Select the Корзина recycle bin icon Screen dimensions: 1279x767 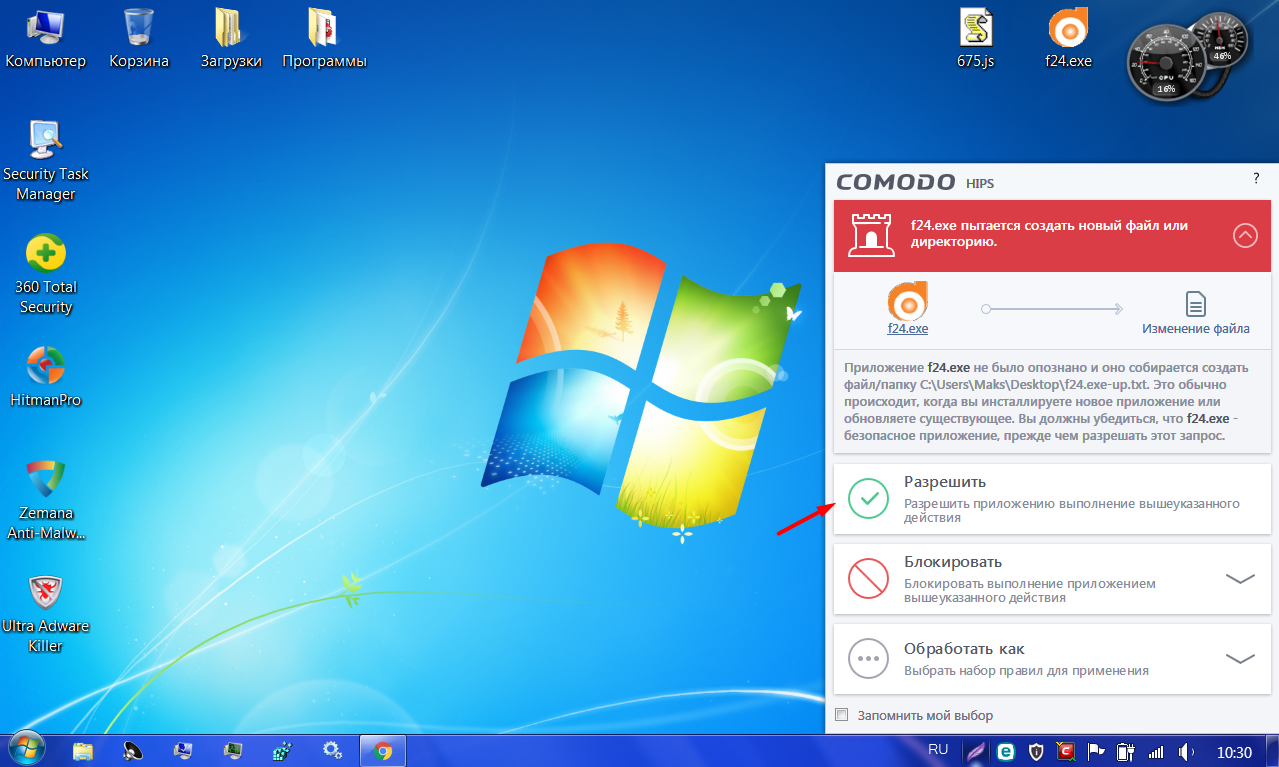[x=139, y=38]
